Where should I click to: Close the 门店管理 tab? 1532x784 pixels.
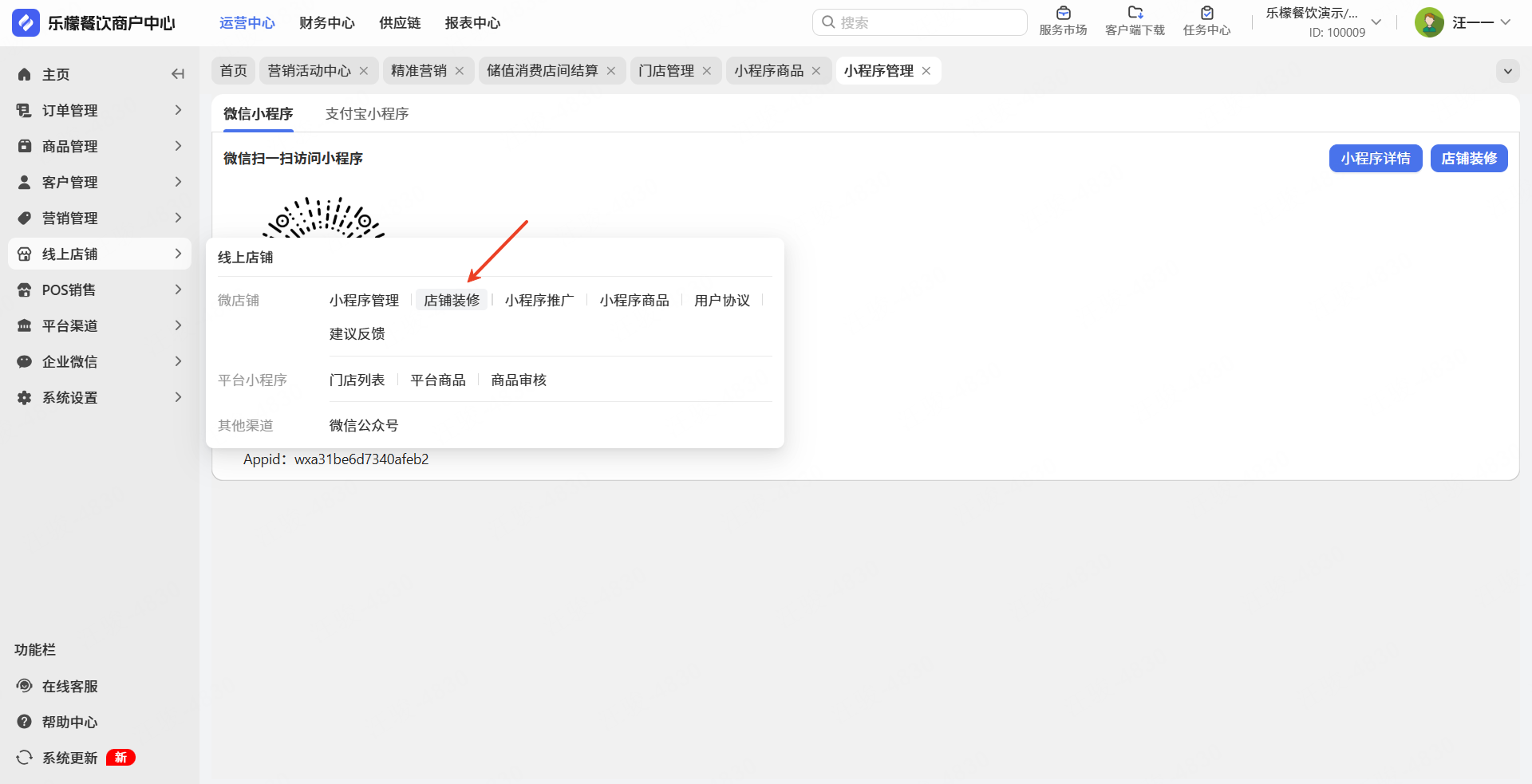[707, 71]
